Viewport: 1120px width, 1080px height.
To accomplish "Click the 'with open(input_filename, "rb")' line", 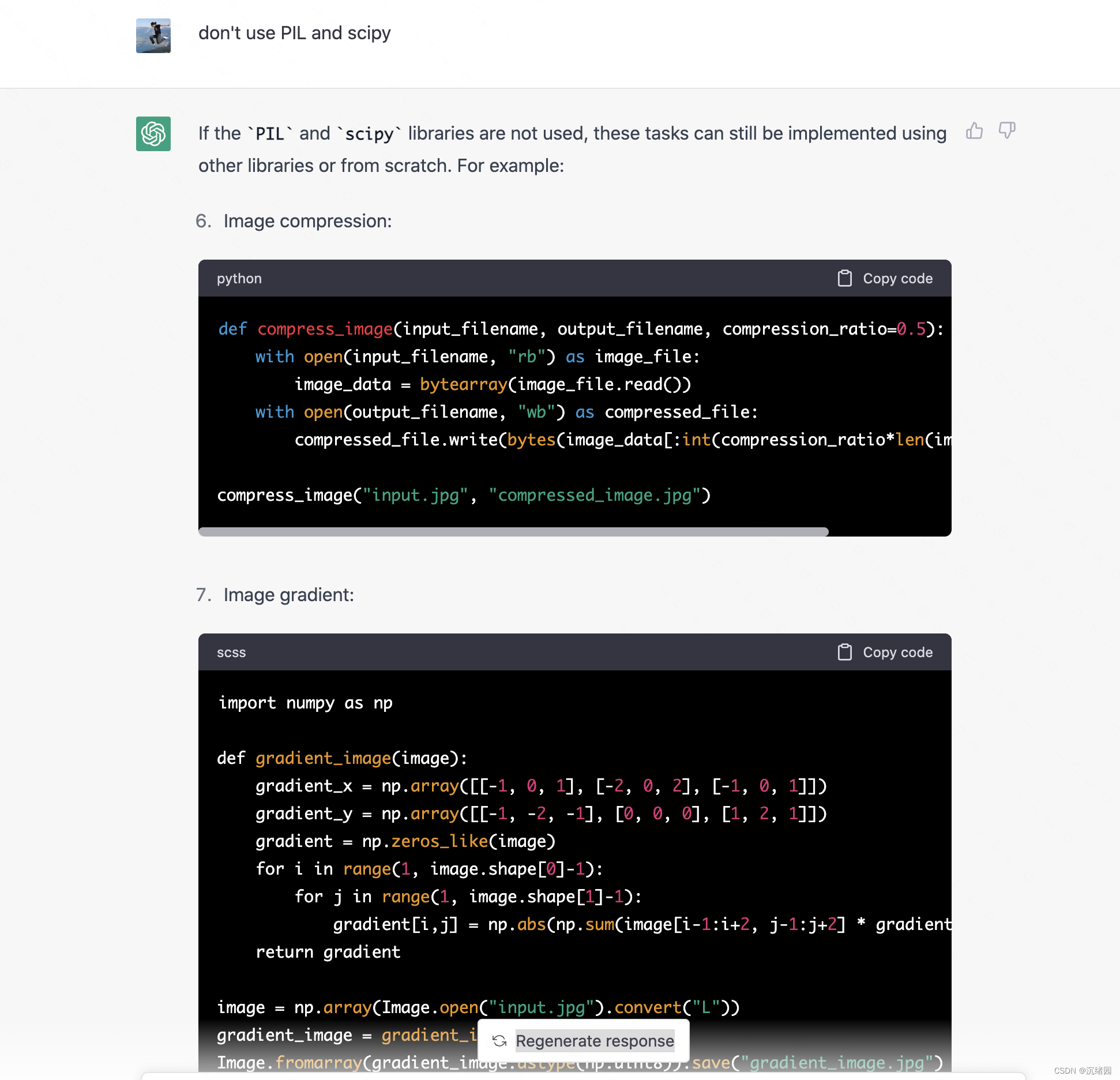I will (478, 357).
